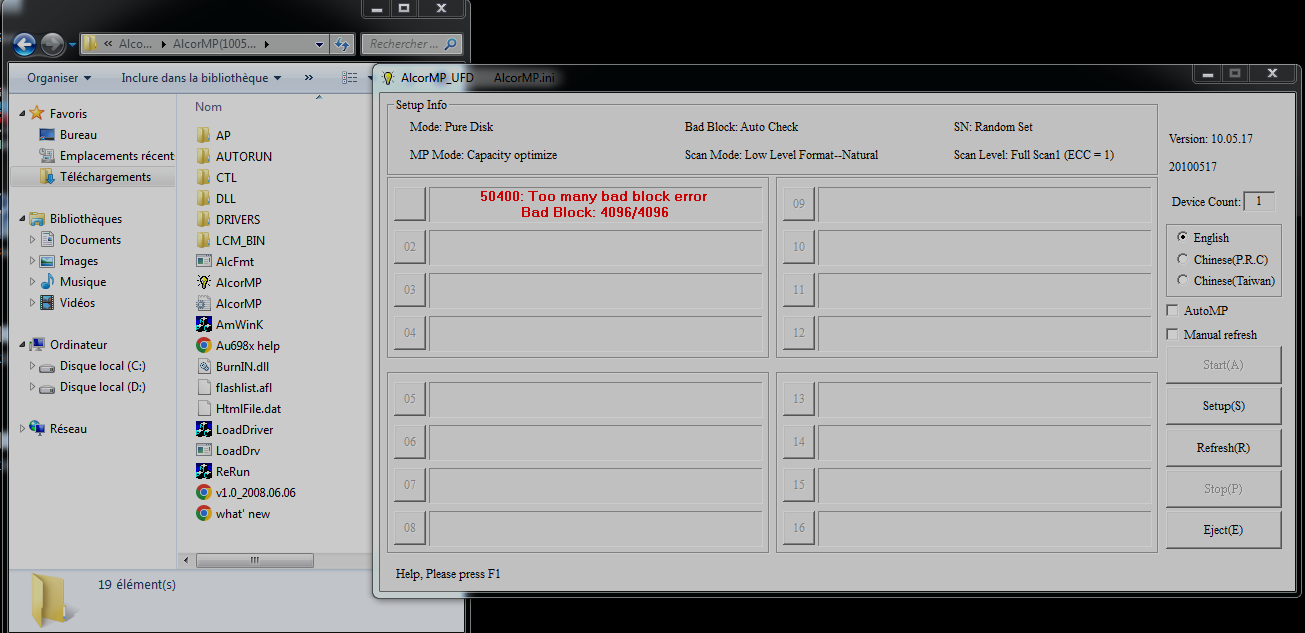
Task: Expand the Musique library node
Action: click(x=33, y=281)
